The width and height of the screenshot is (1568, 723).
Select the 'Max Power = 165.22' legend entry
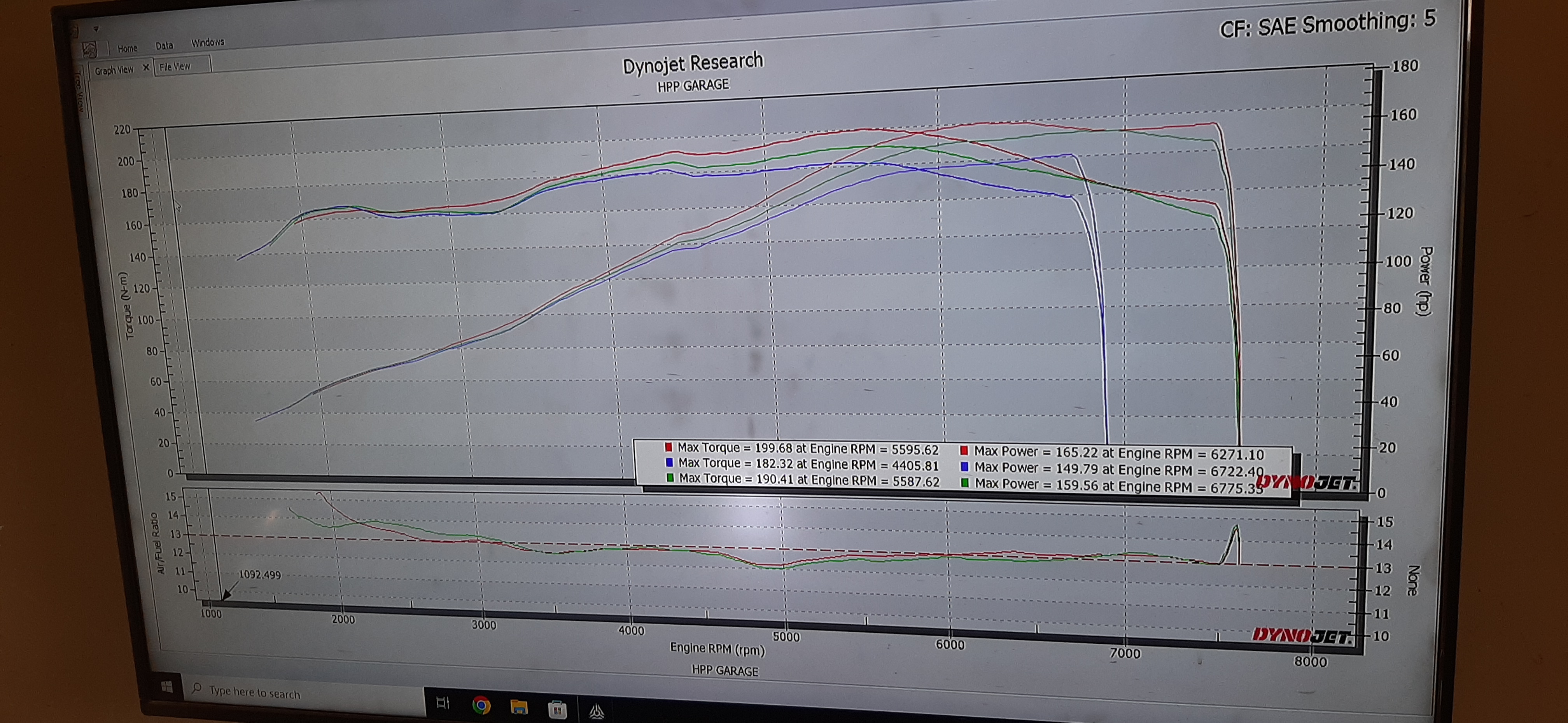click(x=1119, y=453)
